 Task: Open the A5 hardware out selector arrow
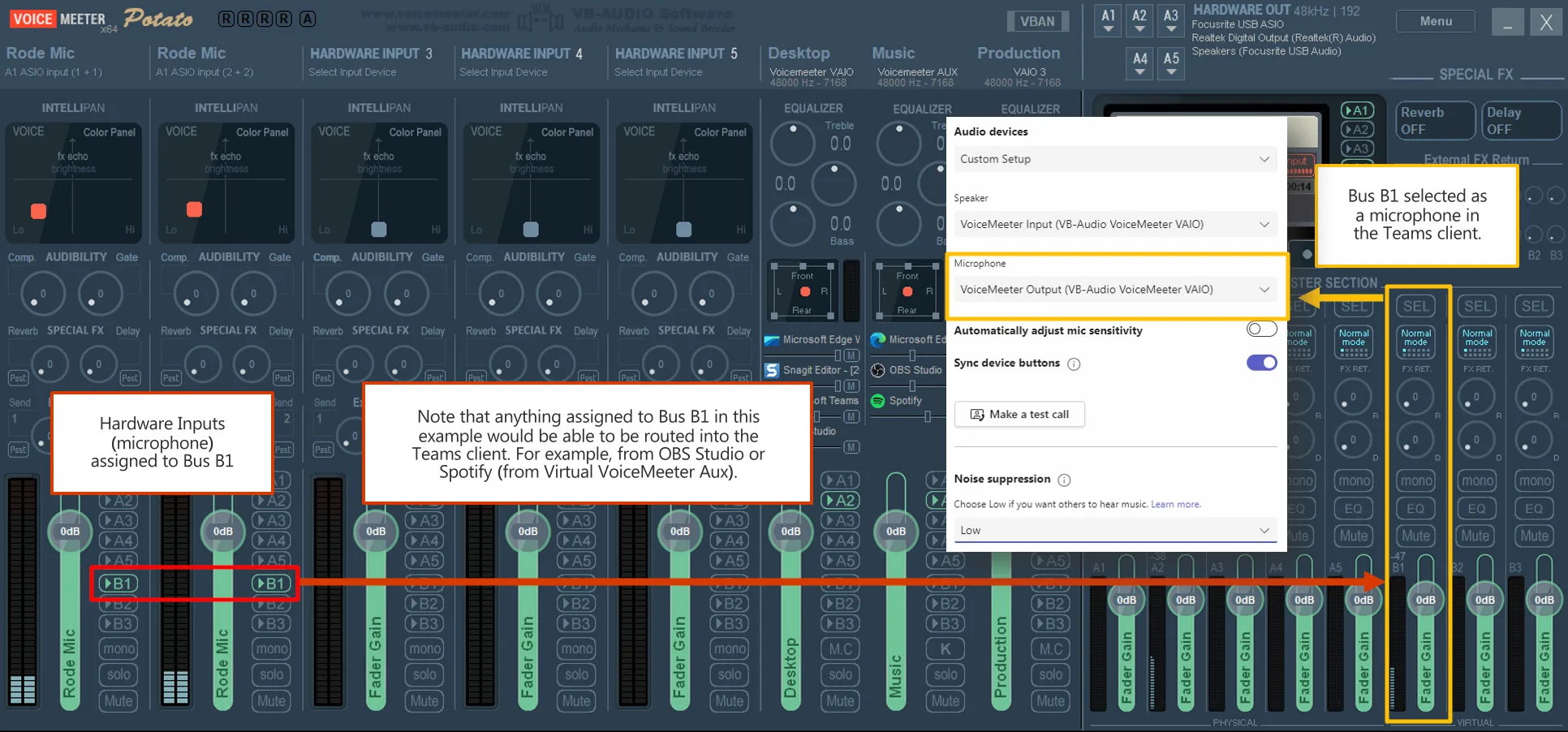point(1171,72)
